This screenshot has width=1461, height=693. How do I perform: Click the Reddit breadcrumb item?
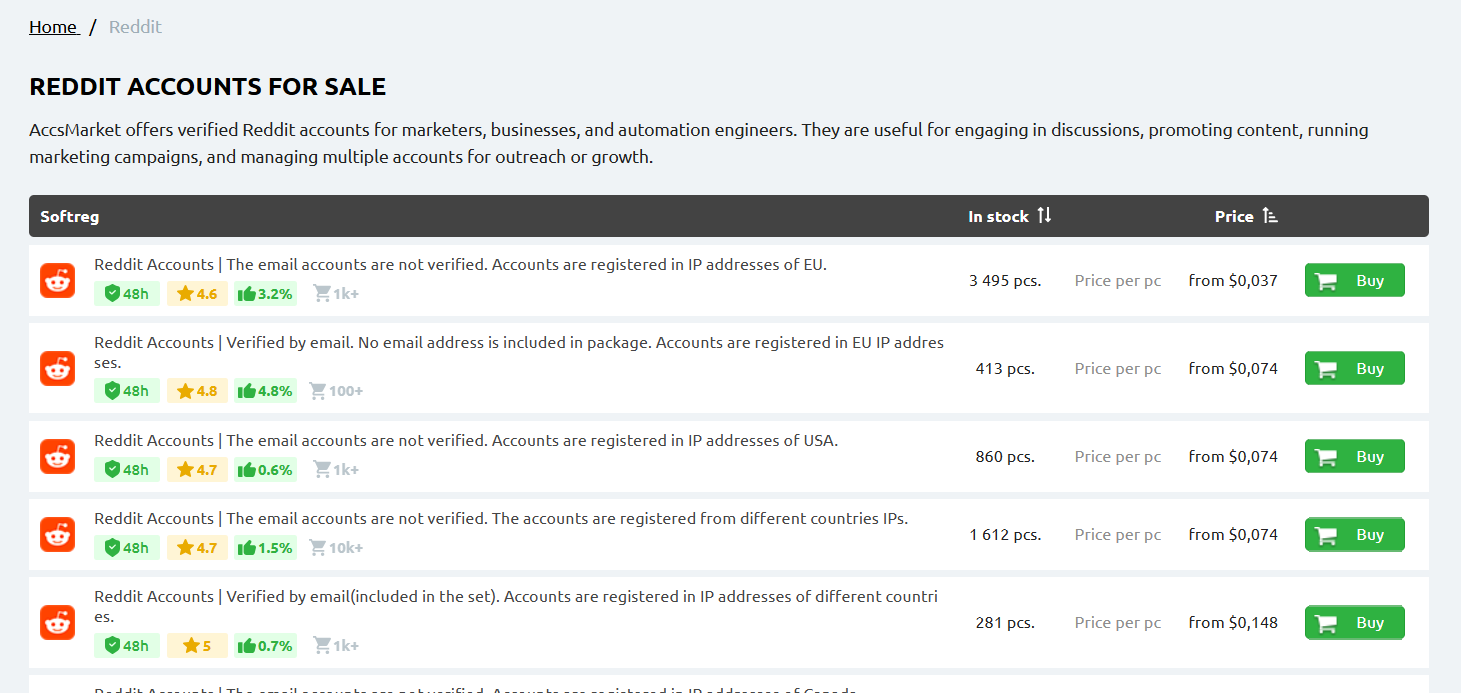coord(135,27)
